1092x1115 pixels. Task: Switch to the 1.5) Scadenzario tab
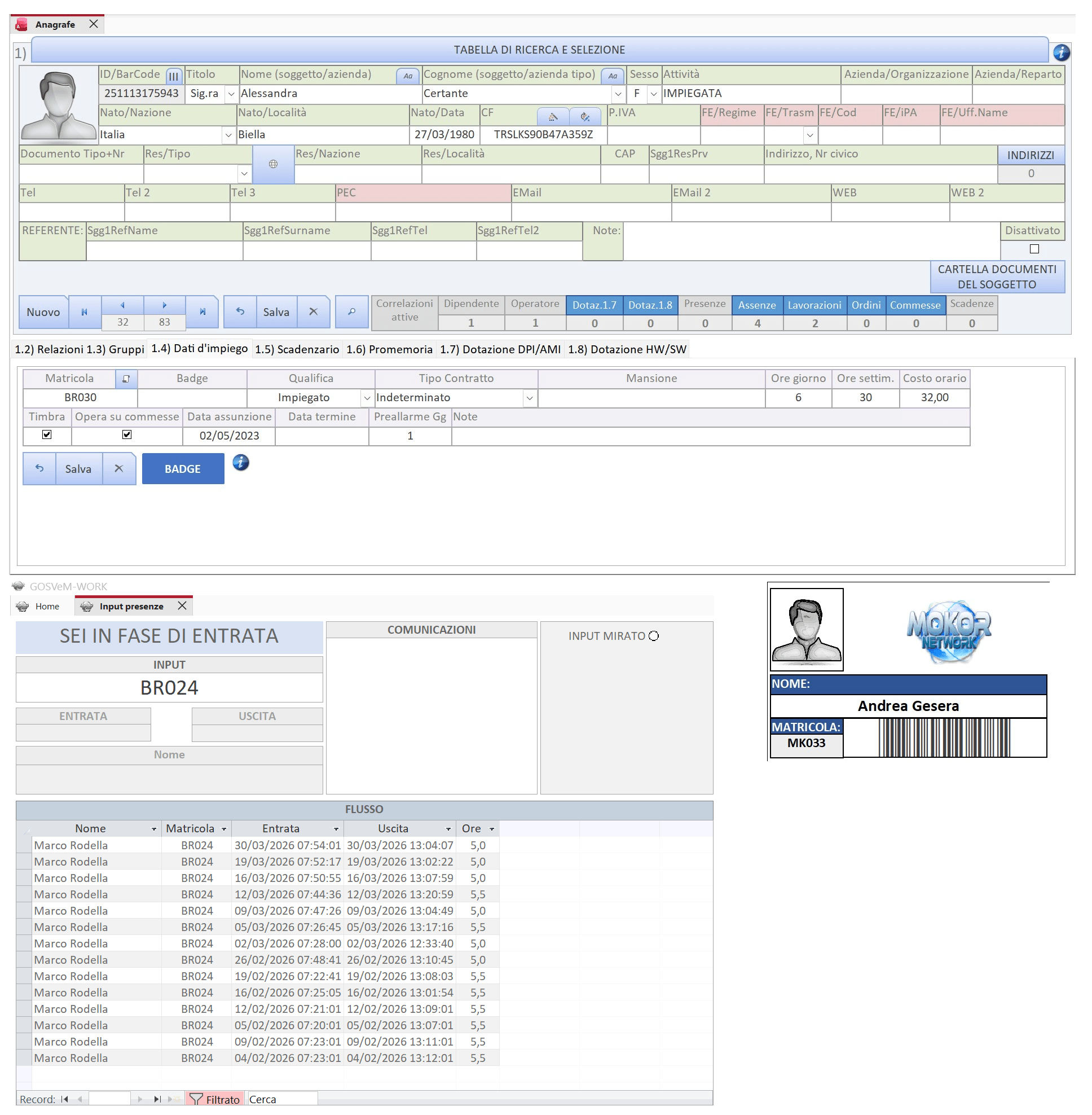pyautogui.click(x=297, y=349)
